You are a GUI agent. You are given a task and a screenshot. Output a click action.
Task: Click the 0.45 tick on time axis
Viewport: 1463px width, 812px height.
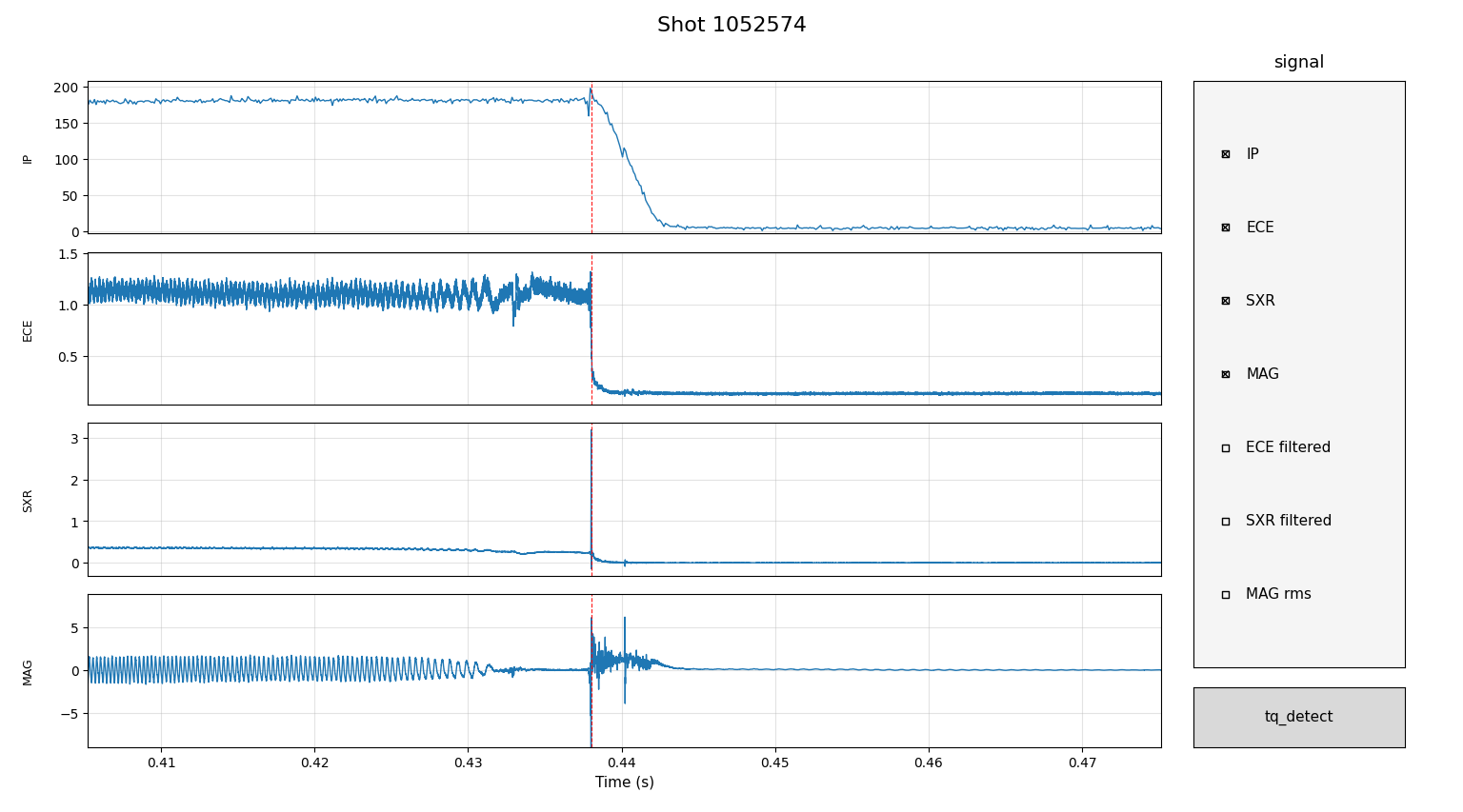click(x=775, y=762)
